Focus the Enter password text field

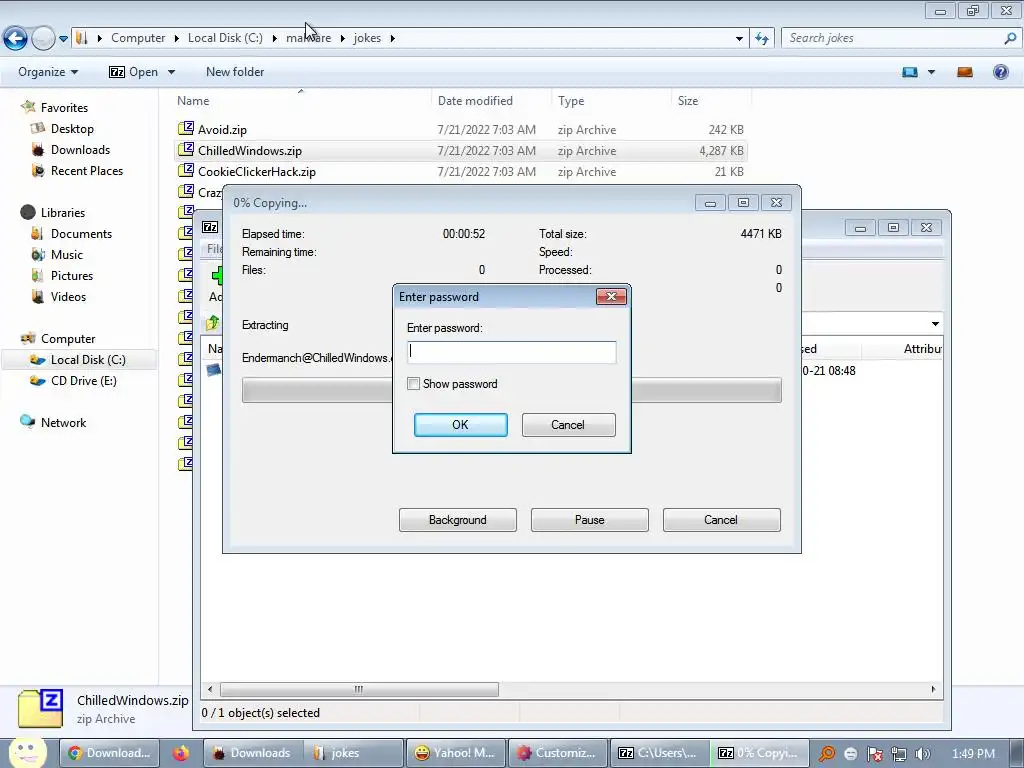click(511, 352)
